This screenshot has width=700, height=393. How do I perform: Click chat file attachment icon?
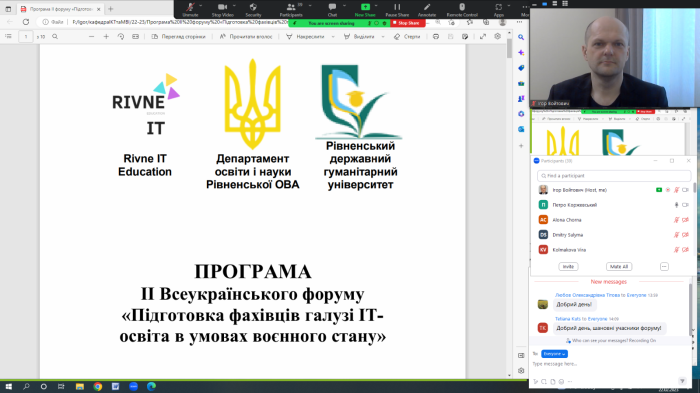tap(553, 382)
